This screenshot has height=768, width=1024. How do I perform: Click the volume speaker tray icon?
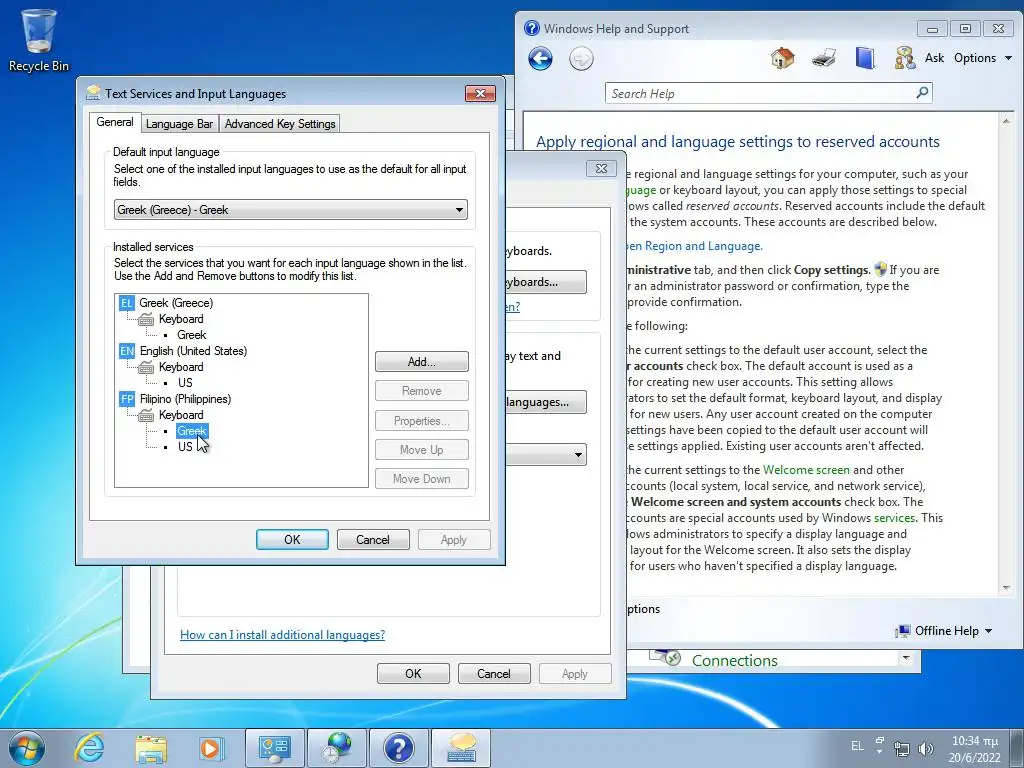tap(925, 749)
